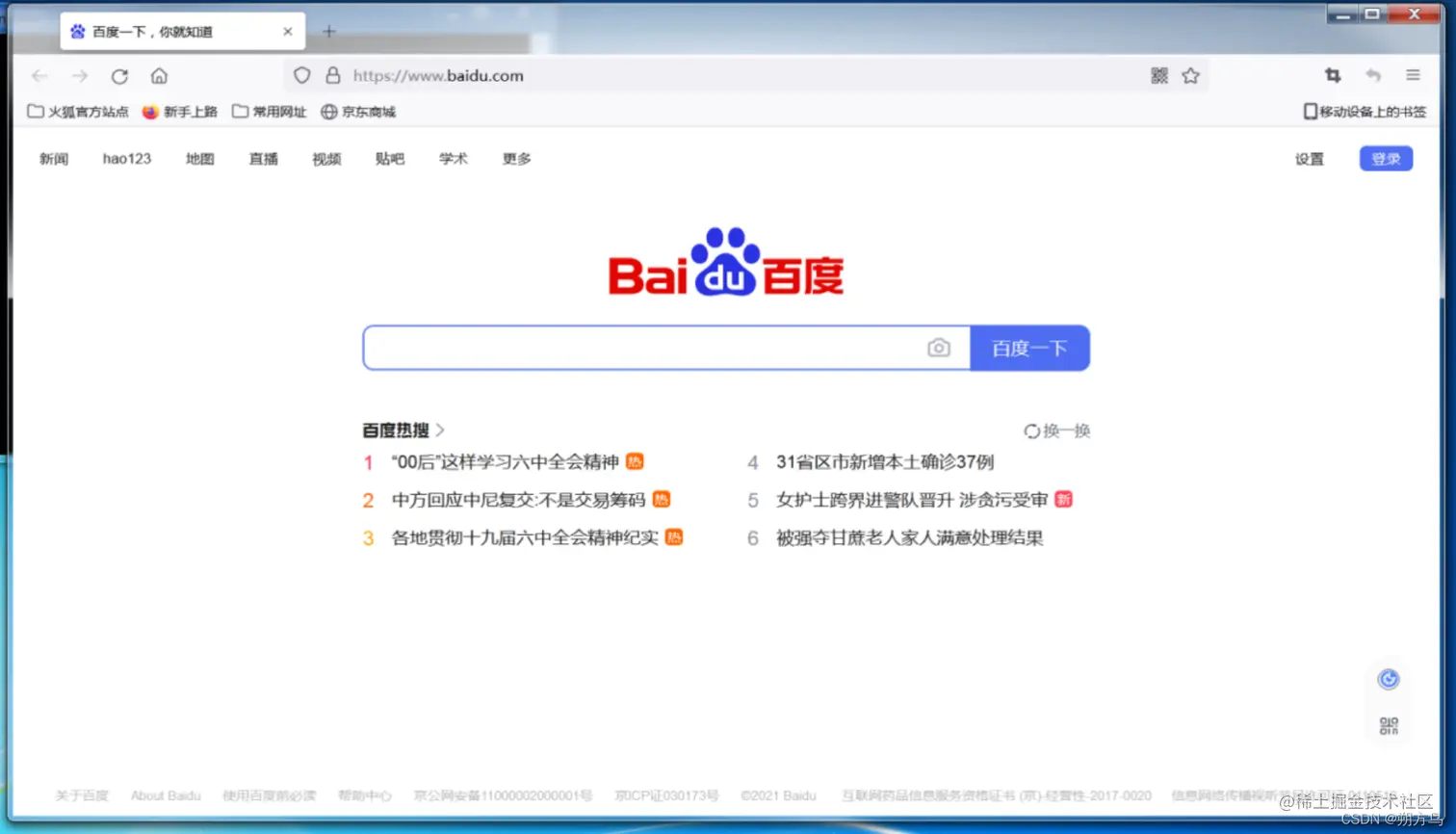
Task: Open hot search 中方回应中尼复交
Action: coord(518,500)
